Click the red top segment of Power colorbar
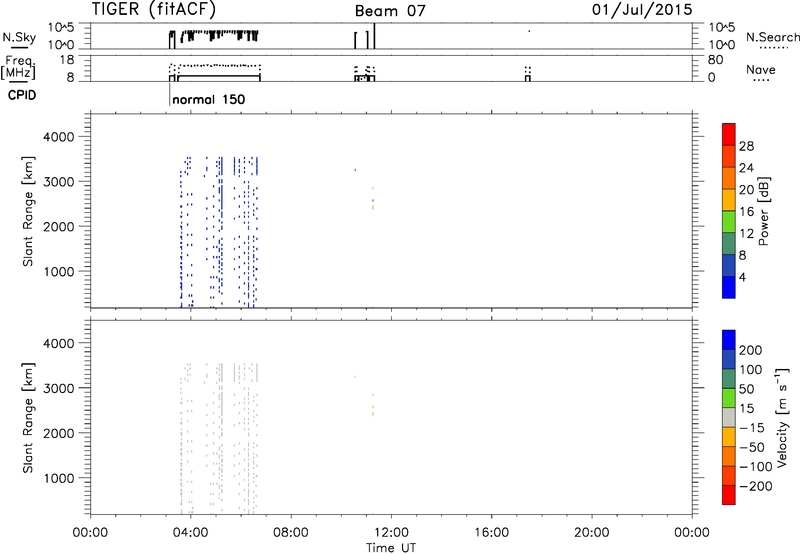 tap(729, 134)
